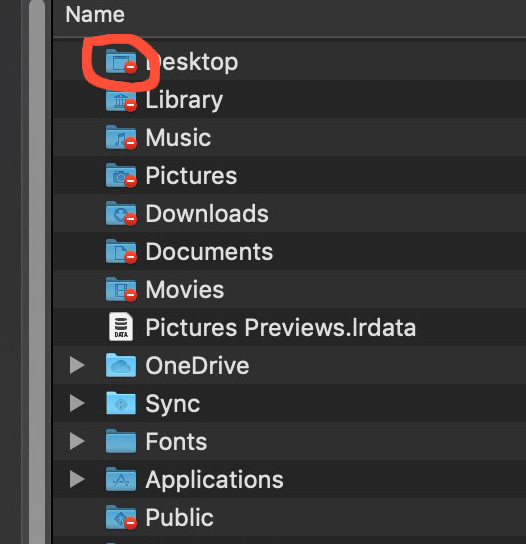Click the Pictures Previews.lrdata file icon
The image size is (526, 544).
click(x=121, y=327)
